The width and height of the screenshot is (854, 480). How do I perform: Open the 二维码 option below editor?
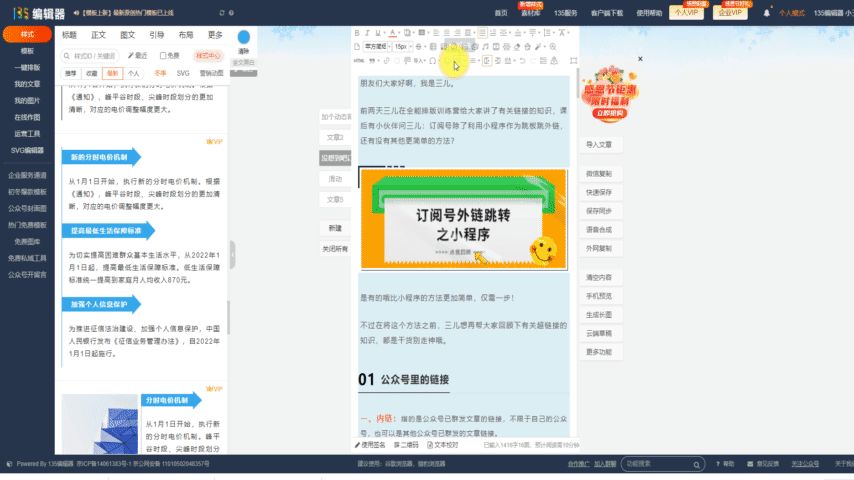[x=406, y=445]
